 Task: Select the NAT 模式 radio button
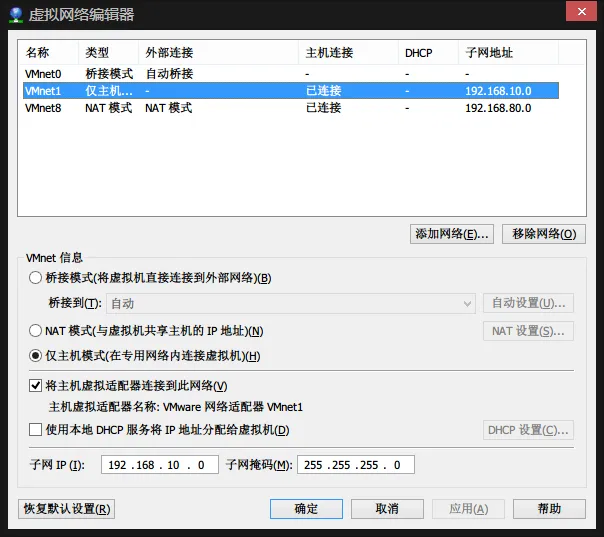[x=35, y=331]
